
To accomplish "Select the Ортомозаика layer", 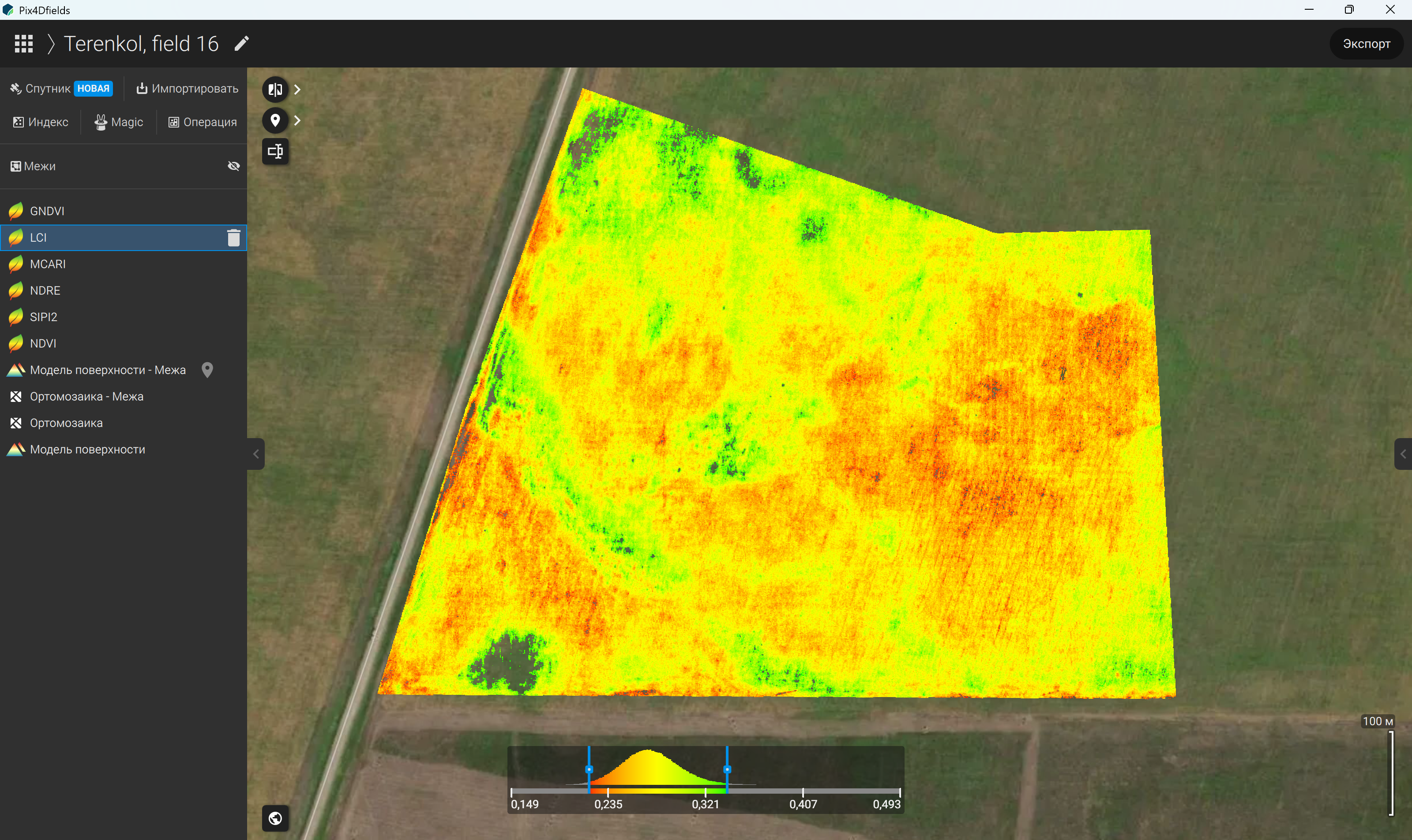I will coord(124,424).
